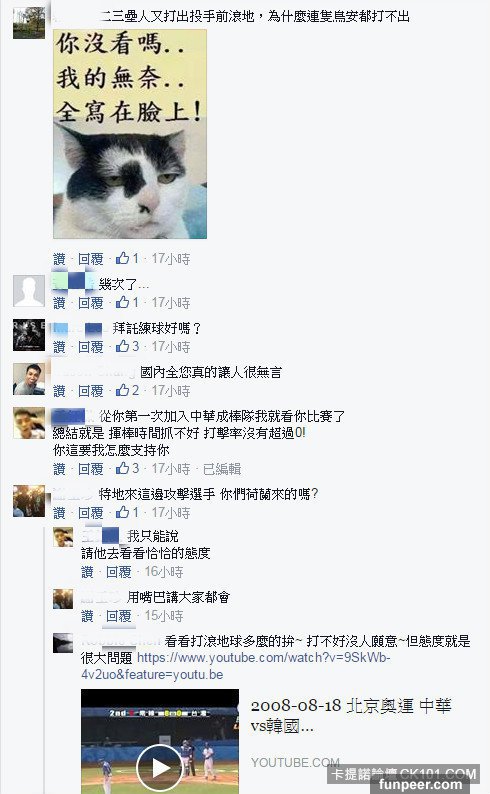The height and width of the screenshot is (794, 490).
Task: Reply to 用嘴巴講大家都會 comment
Action: (x=118, y=616)
